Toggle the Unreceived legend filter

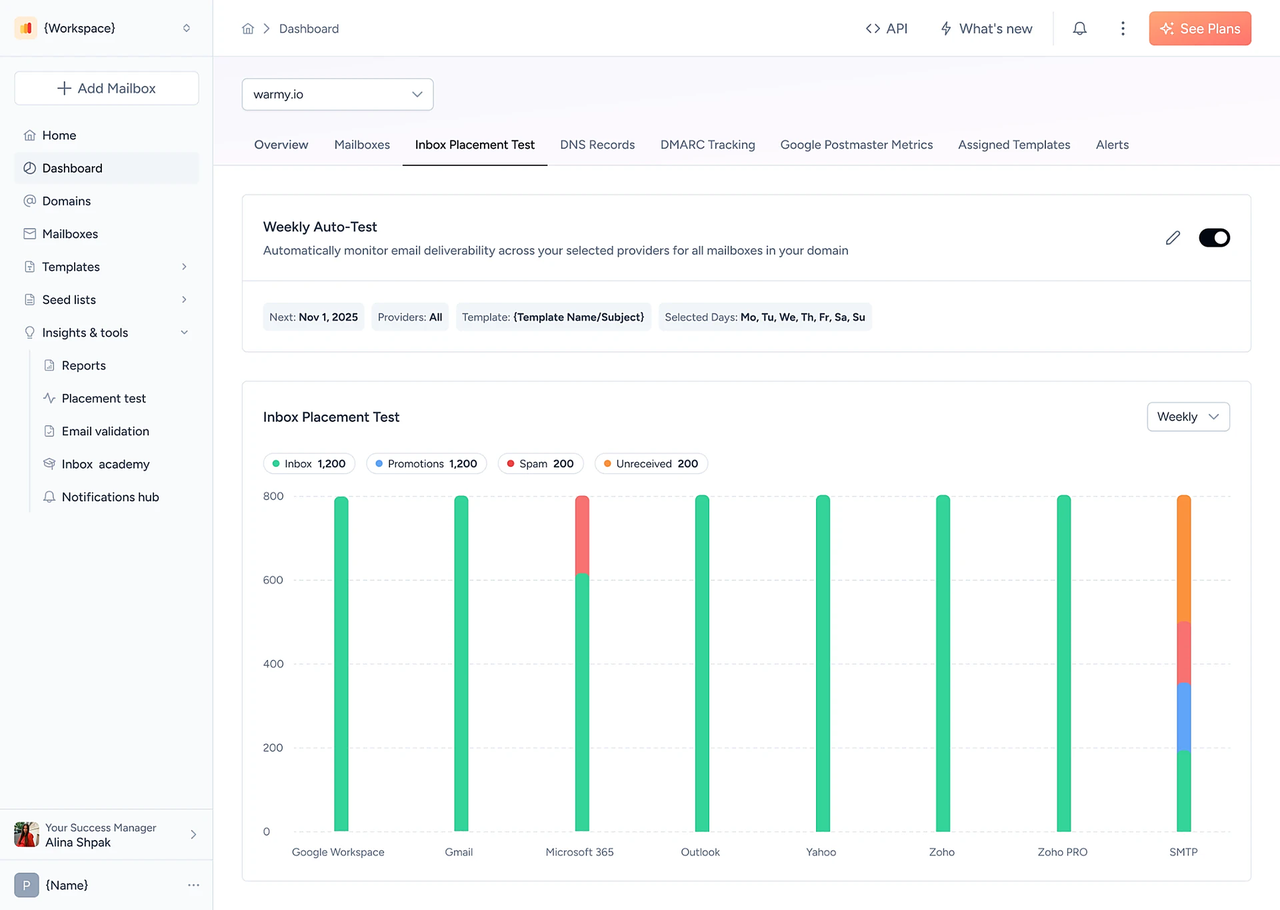point(651,464)
